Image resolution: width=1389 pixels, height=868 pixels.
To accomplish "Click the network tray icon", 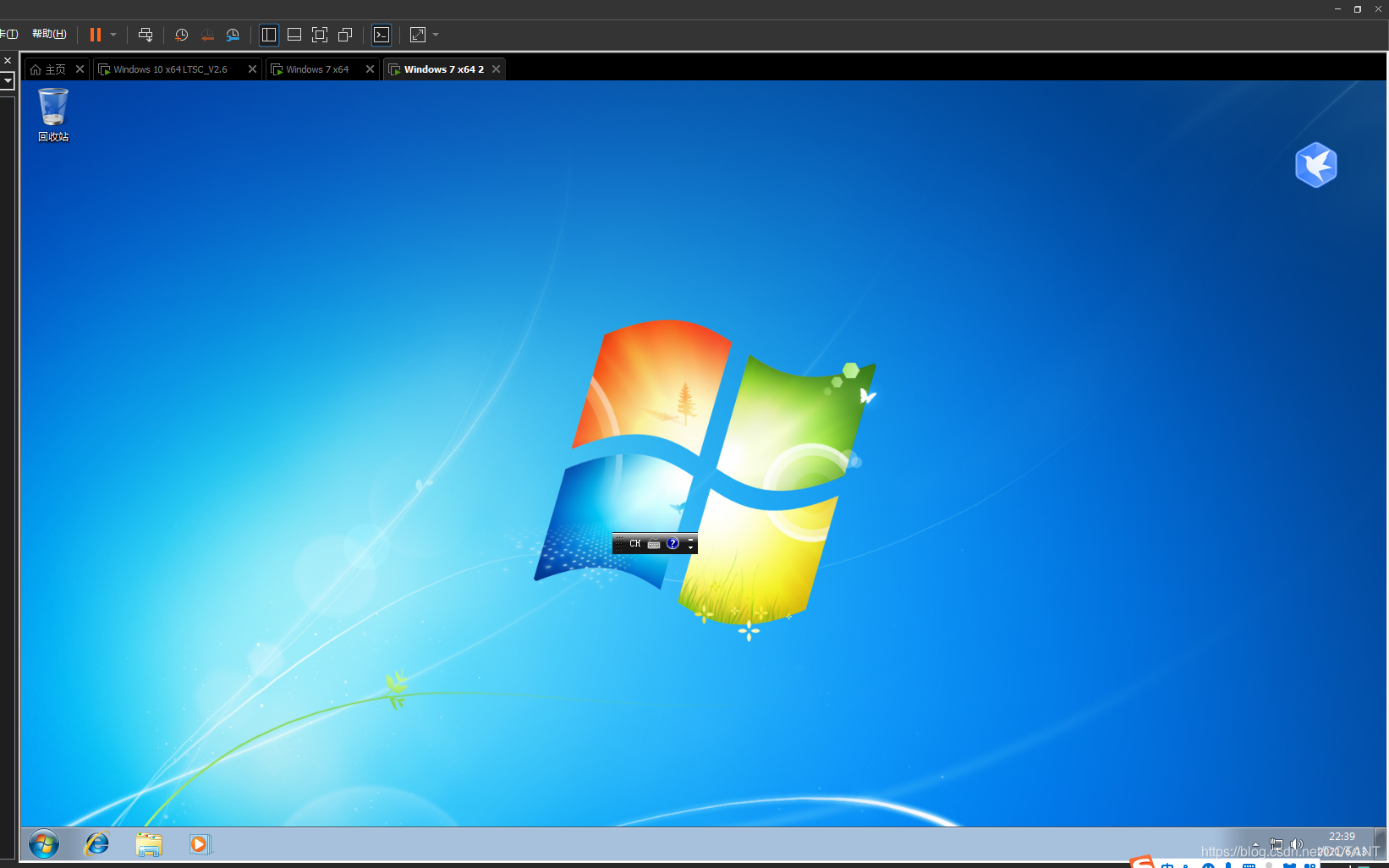I will point(1276,844).
